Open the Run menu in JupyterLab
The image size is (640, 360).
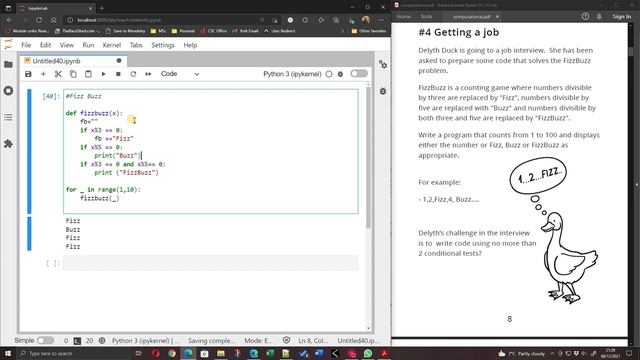click(88, 45)
